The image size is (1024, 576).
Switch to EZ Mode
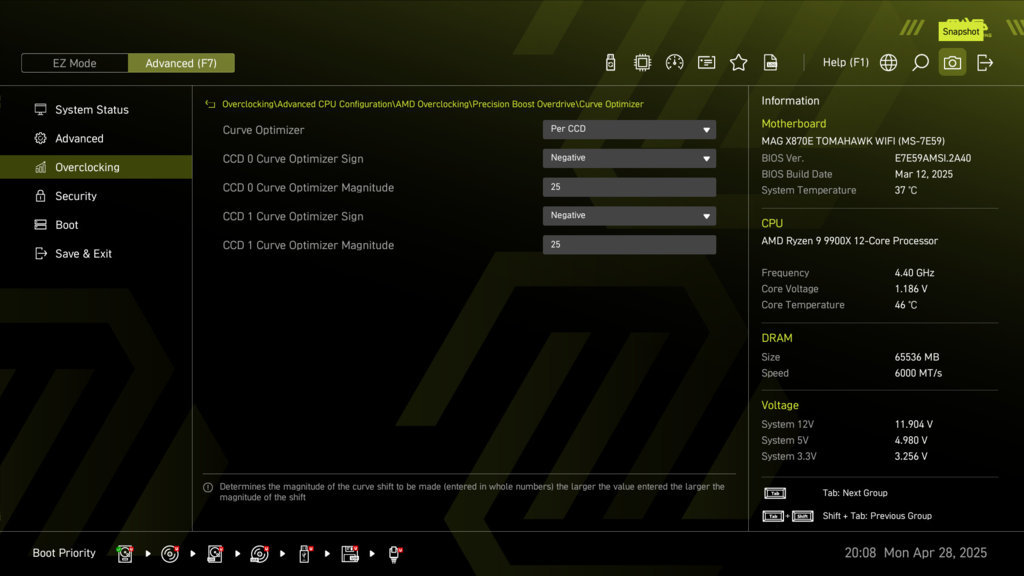[74, 63]
